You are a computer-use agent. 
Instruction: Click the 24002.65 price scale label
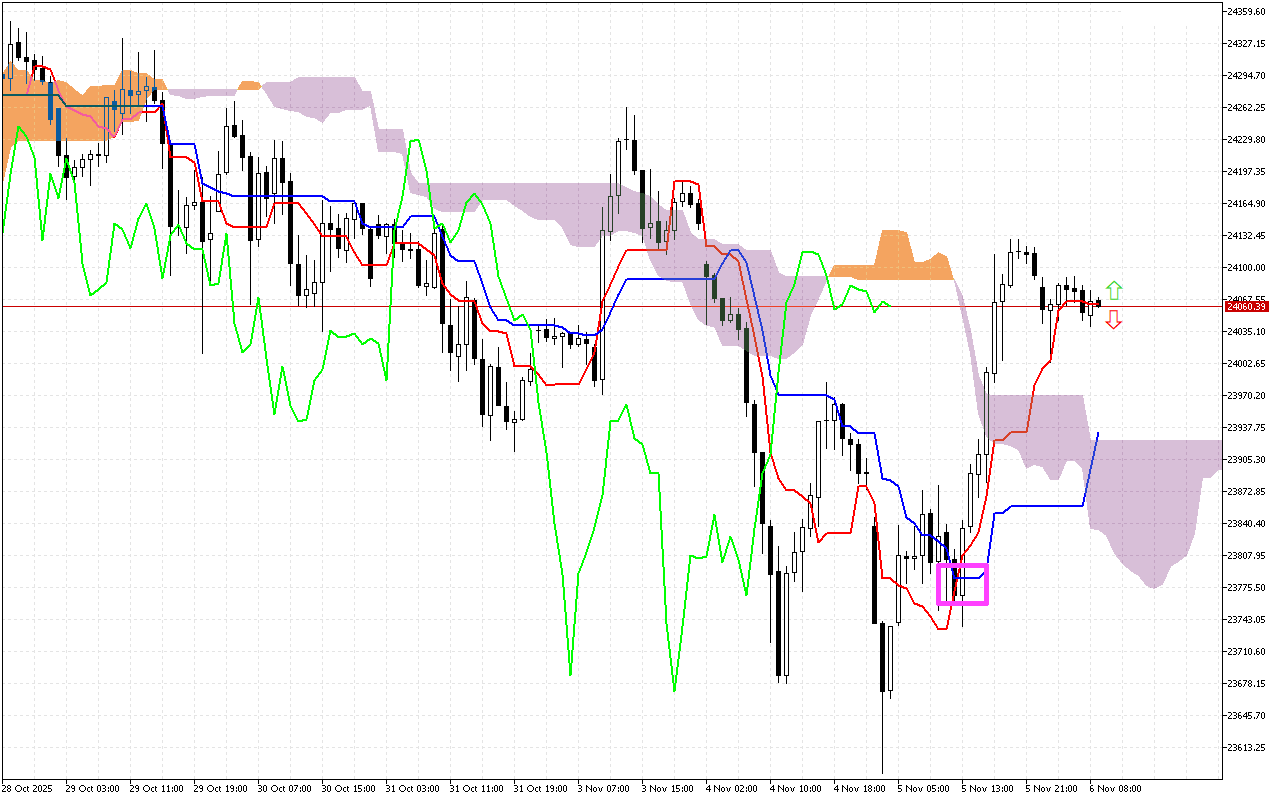coord(1246,364)
